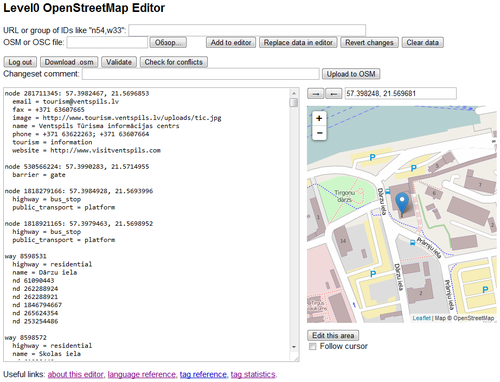Click the node 1818279166 line

[x=79, y=191]
